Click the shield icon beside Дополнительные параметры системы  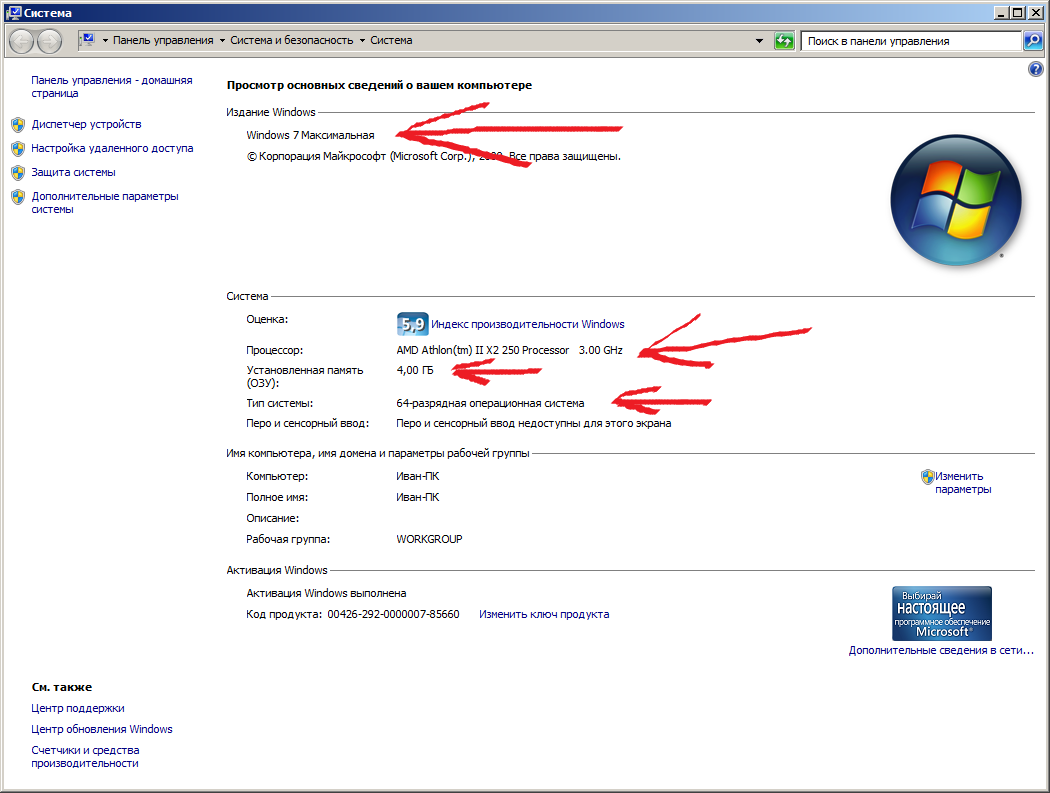pyautogui.click(x=18, y=197)
